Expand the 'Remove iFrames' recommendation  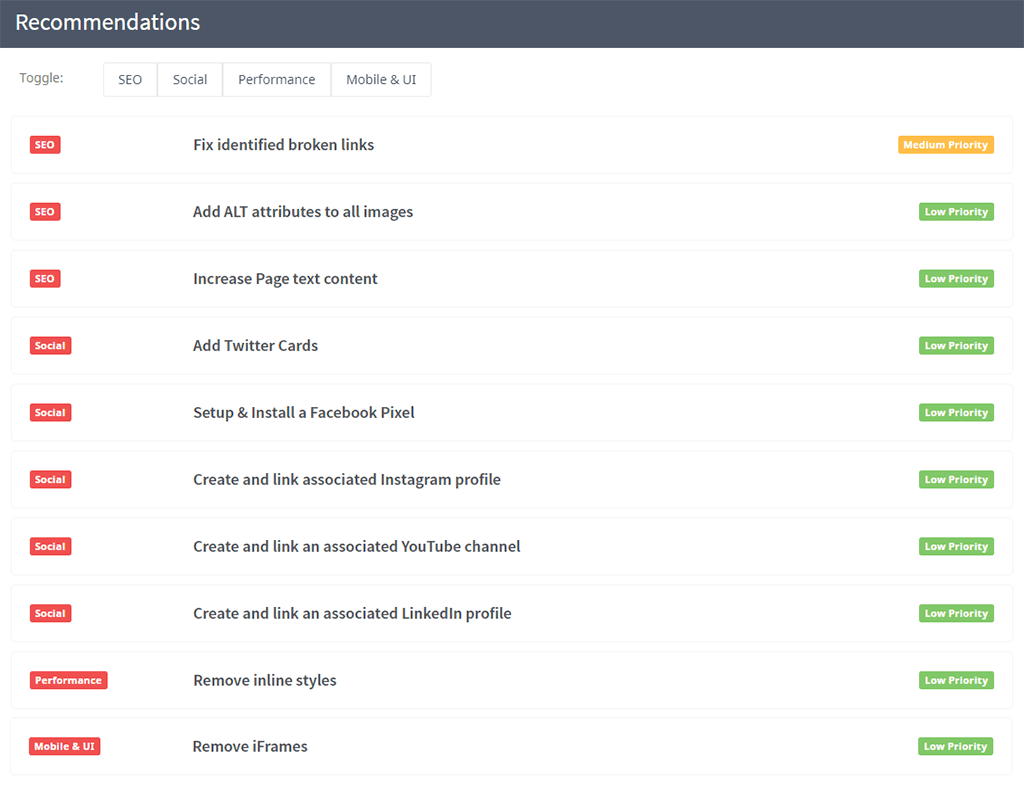pos(250,747)
